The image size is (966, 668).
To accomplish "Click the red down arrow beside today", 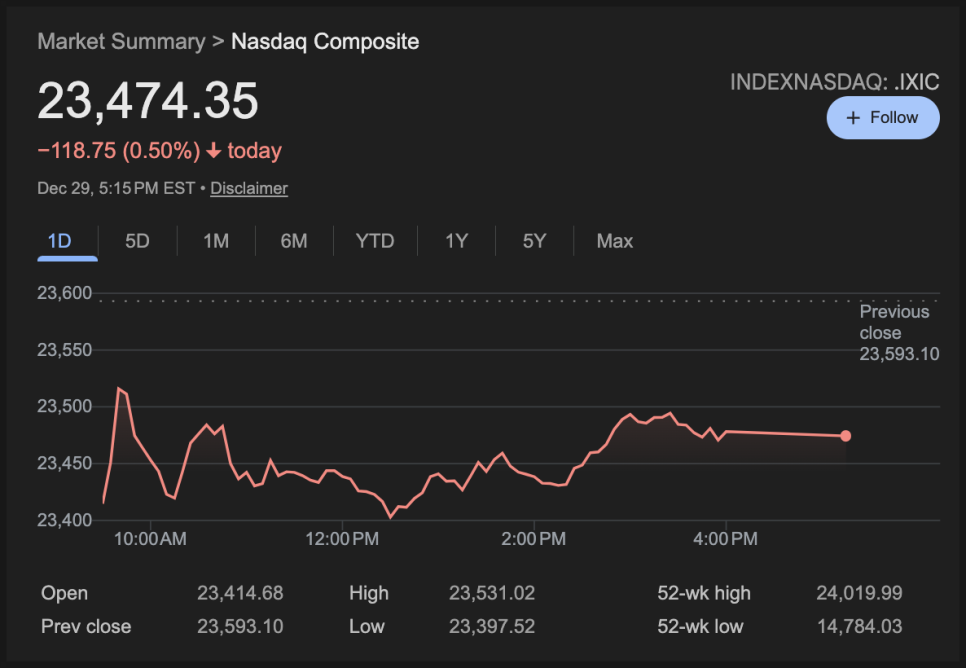I will point(214,151).
